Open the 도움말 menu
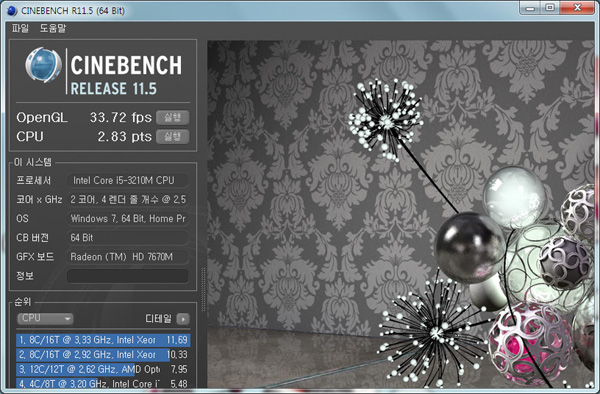The width and height of the screenshot is (600, 394). (53, 28)
